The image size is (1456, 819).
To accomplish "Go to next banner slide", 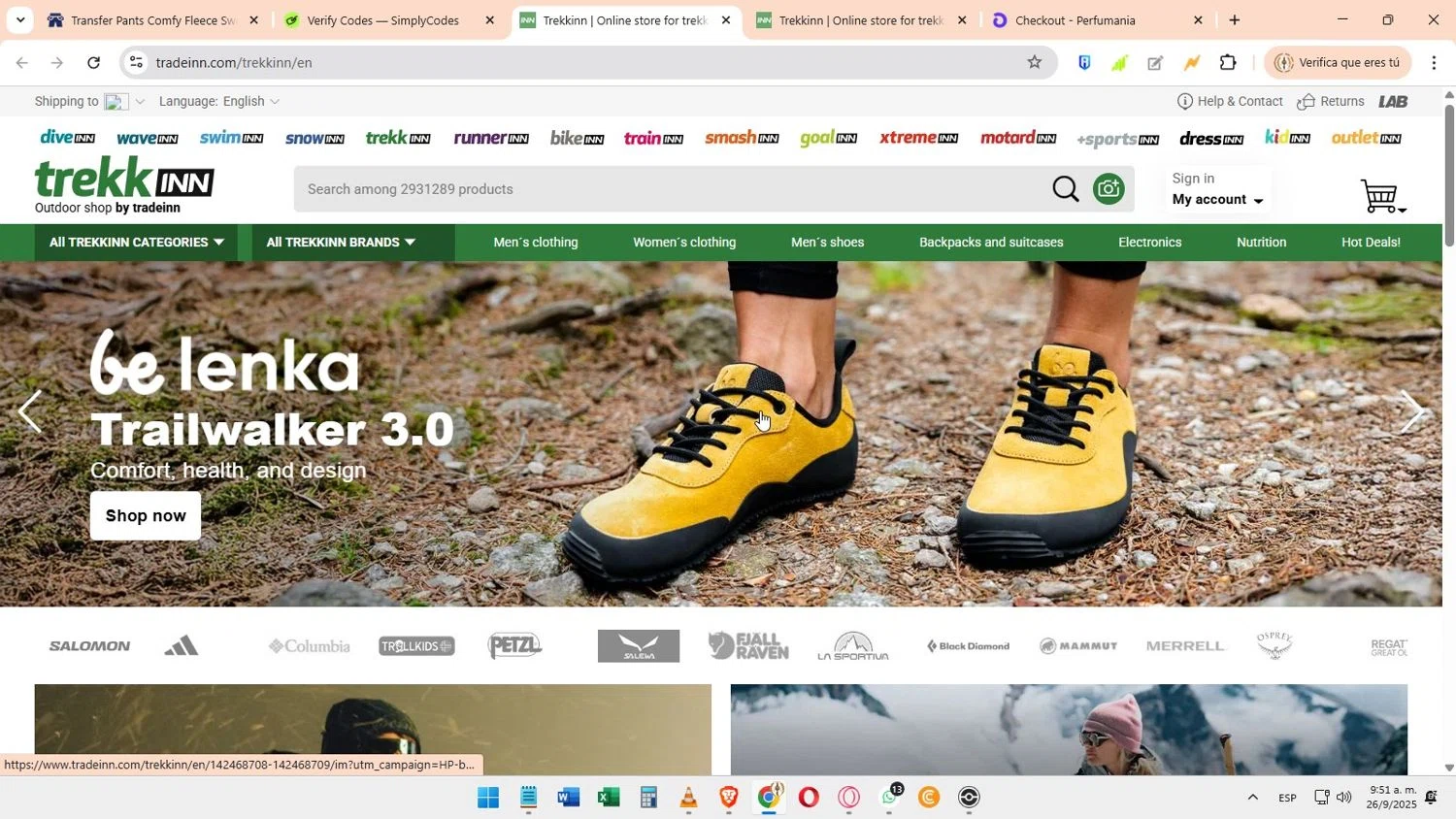I will tap(1411, 411).
